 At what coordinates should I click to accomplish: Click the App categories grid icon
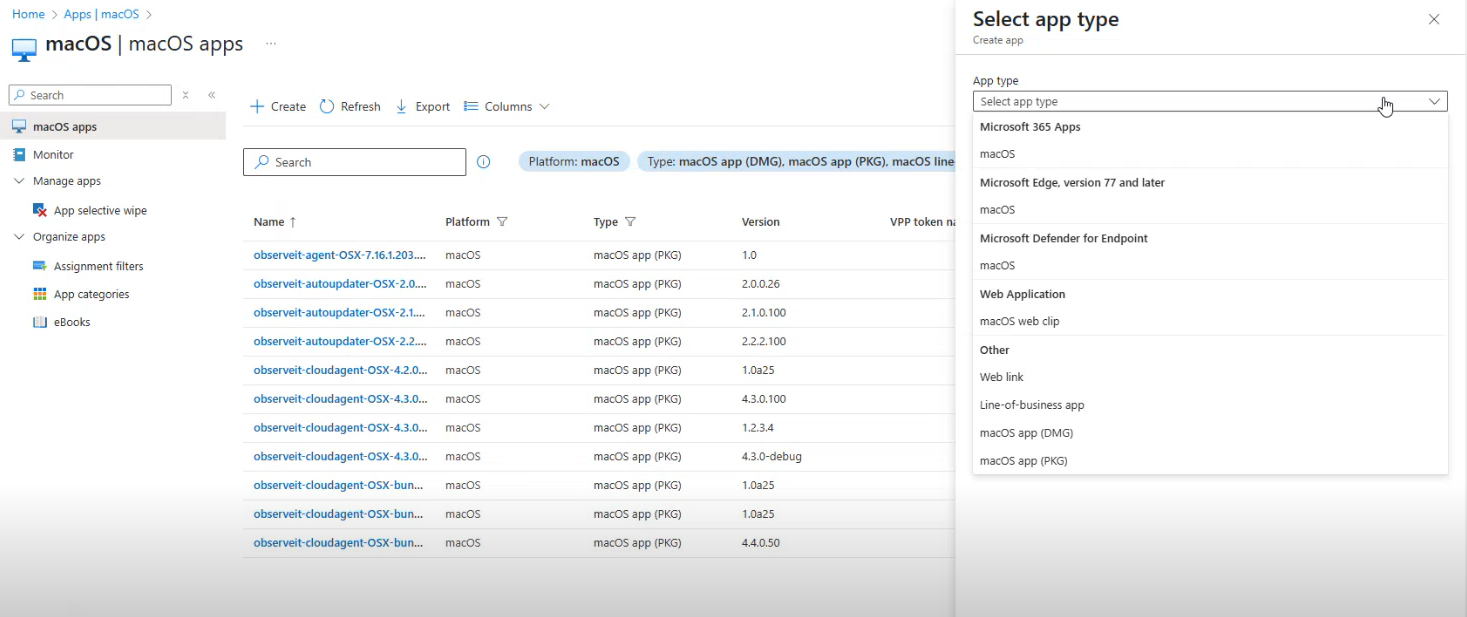click(40, 294)
